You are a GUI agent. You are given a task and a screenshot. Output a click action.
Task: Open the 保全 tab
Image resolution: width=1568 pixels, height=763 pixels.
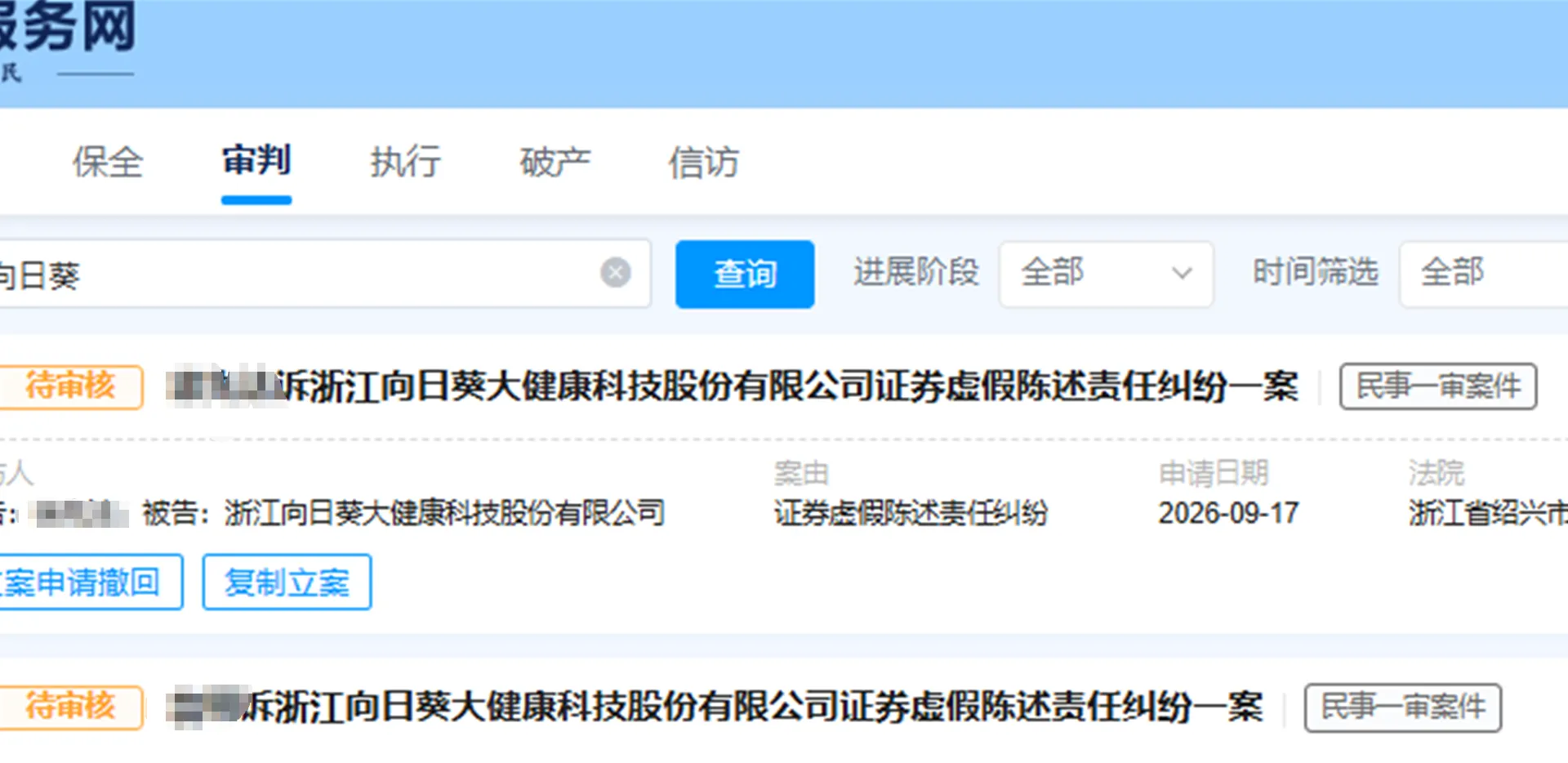108,162
